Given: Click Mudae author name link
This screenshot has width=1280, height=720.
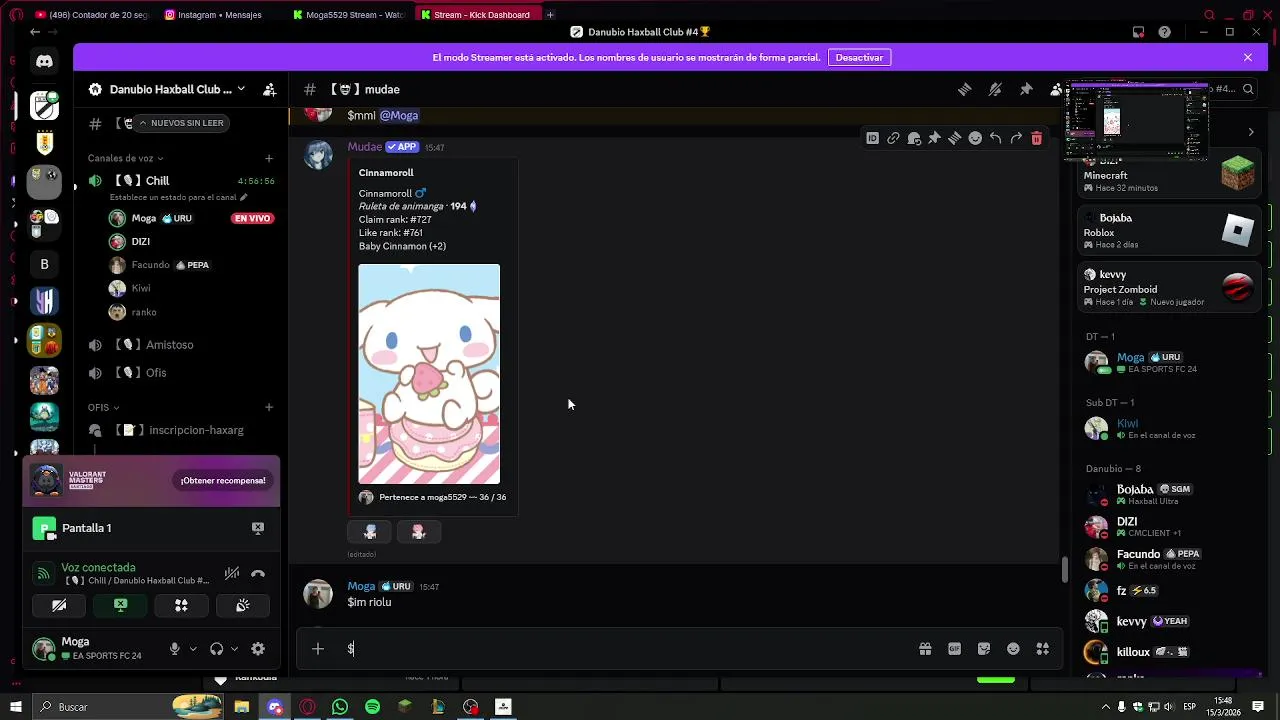Looking at the screenshot, I should (x=364, y=147).
